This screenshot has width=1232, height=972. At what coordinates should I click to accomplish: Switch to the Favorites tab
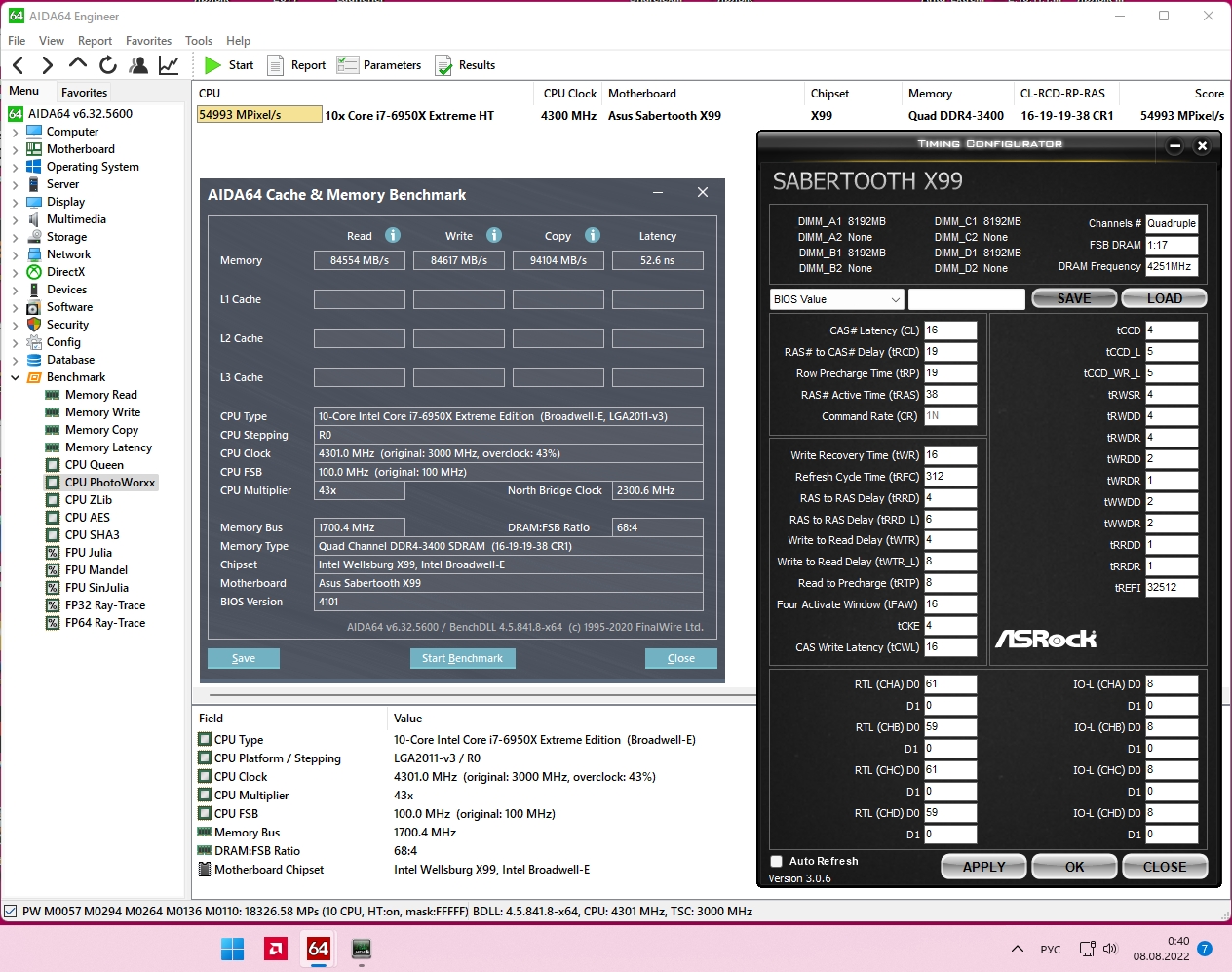click(x=84, y=93)
